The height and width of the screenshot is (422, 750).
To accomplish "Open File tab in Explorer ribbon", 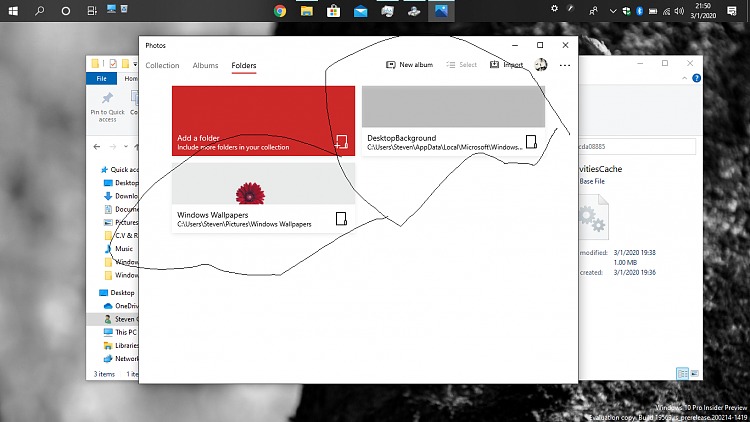I will [101, 78].
